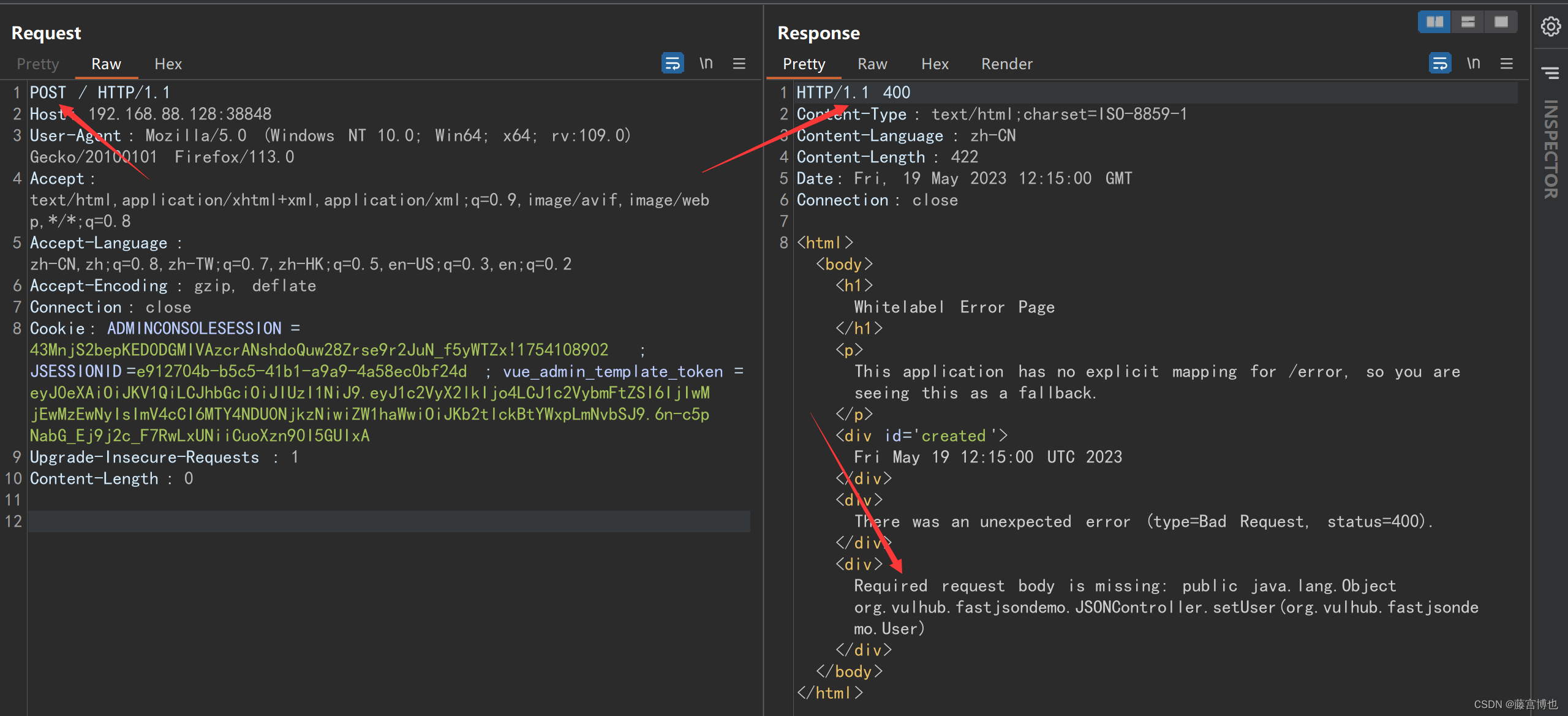Click the Upgrade-Insecure-Requests header line
1568x716 pixels.
164,457
